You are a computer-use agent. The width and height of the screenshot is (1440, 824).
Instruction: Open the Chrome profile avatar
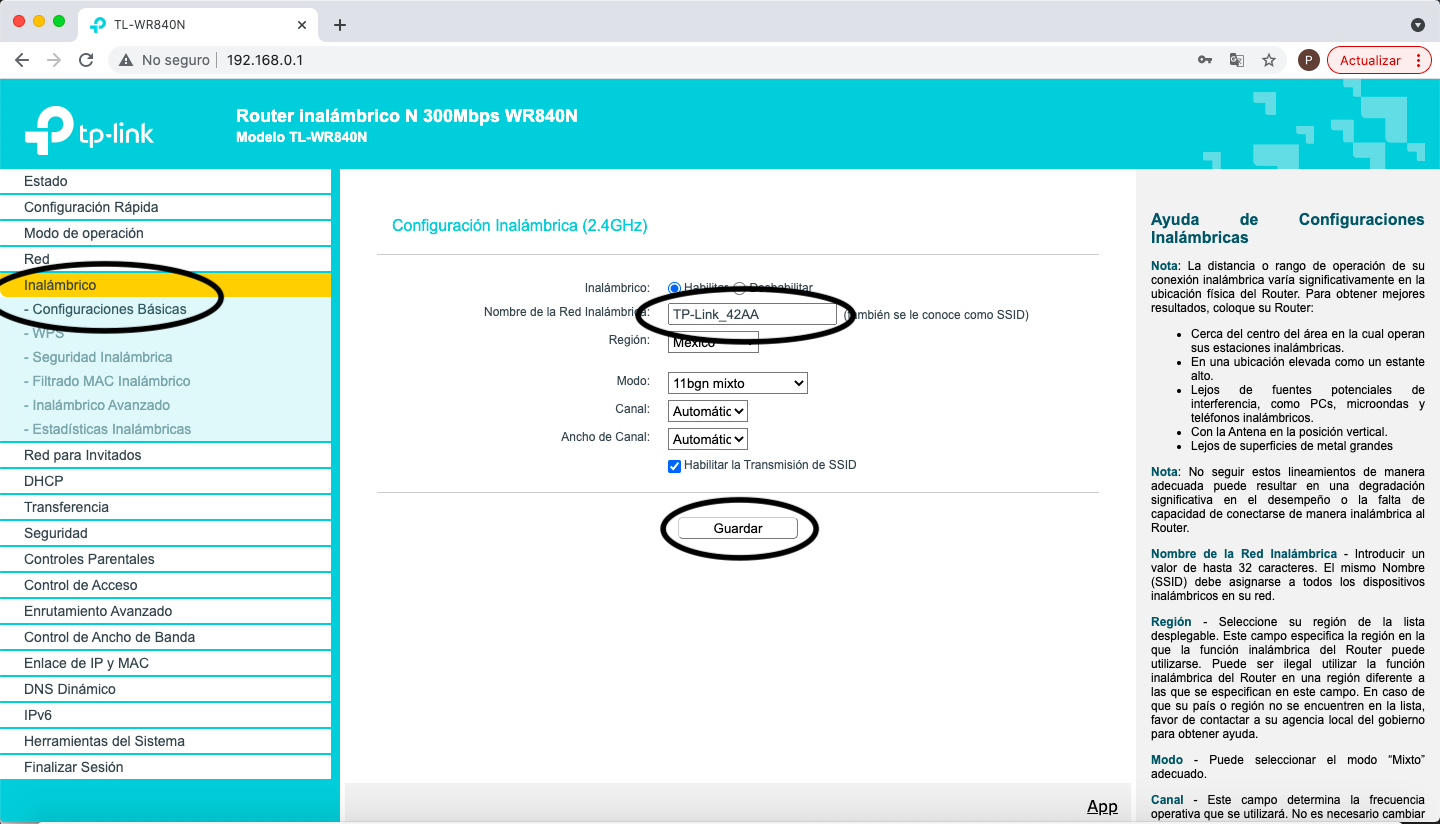[x=1308, y=60]
